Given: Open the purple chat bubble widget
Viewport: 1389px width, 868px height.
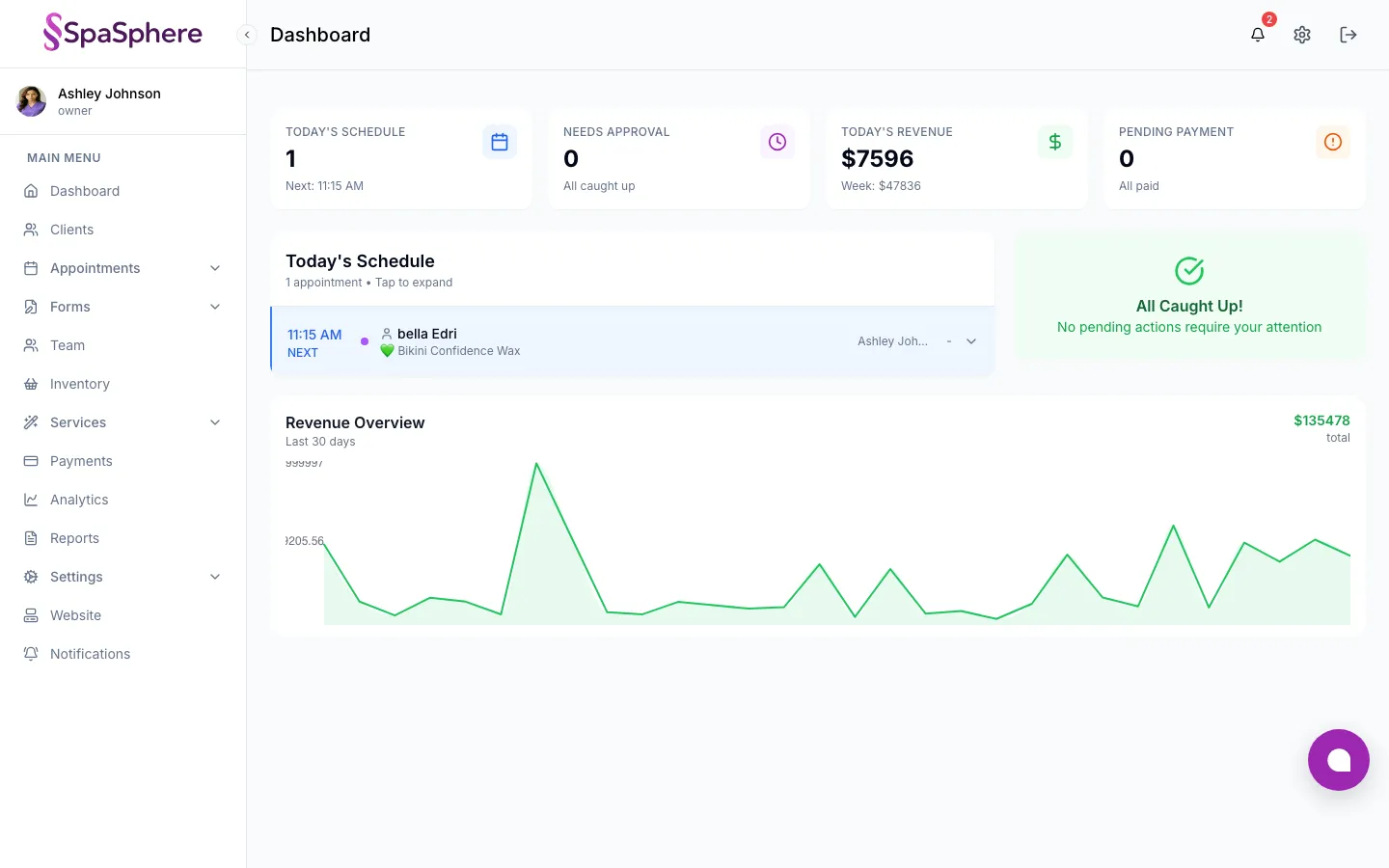Looking at the screenshot, I should point(1338,760).
